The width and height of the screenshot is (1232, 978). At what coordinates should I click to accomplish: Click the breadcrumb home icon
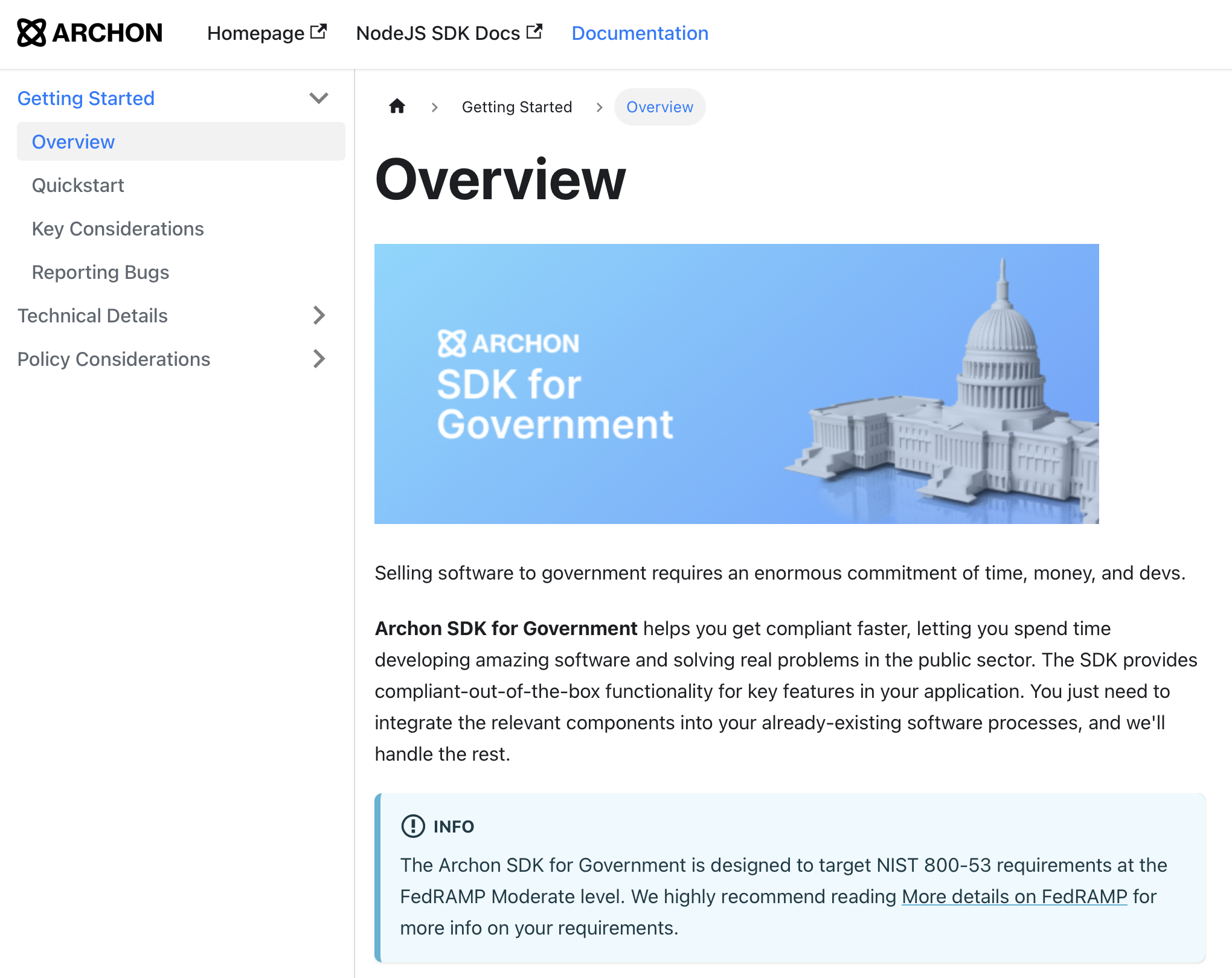pyautogui.click(x=397, y=107)
